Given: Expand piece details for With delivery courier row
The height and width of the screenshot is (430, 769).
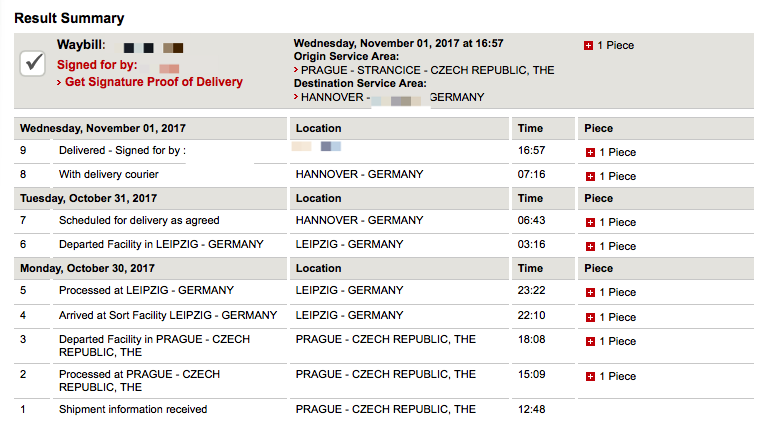Looking at the screenshot, I should click(x=590, y=177).
